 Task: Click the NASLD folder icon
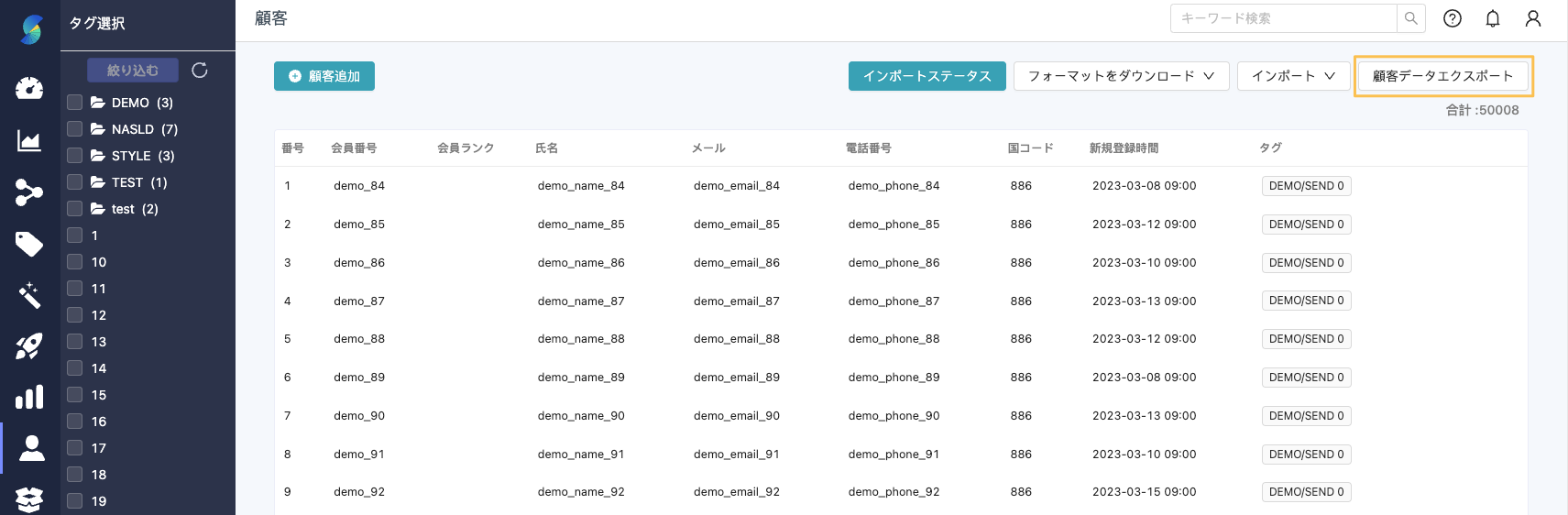click(x=98, y=129)
